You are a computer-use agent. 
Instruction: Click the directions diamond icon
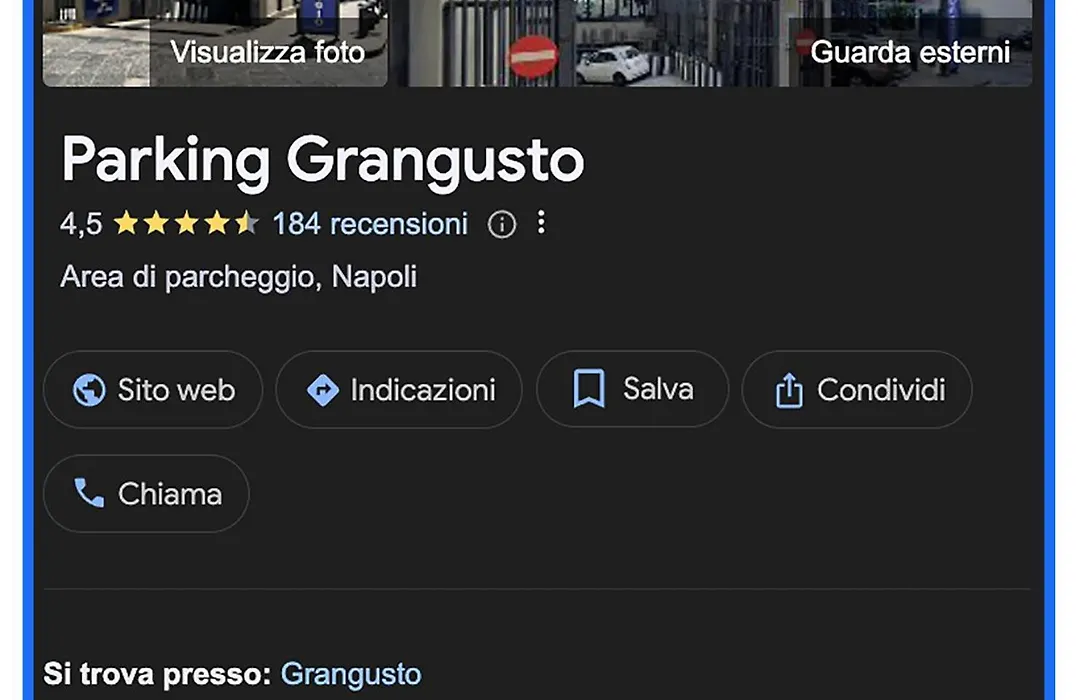(322, 390)
